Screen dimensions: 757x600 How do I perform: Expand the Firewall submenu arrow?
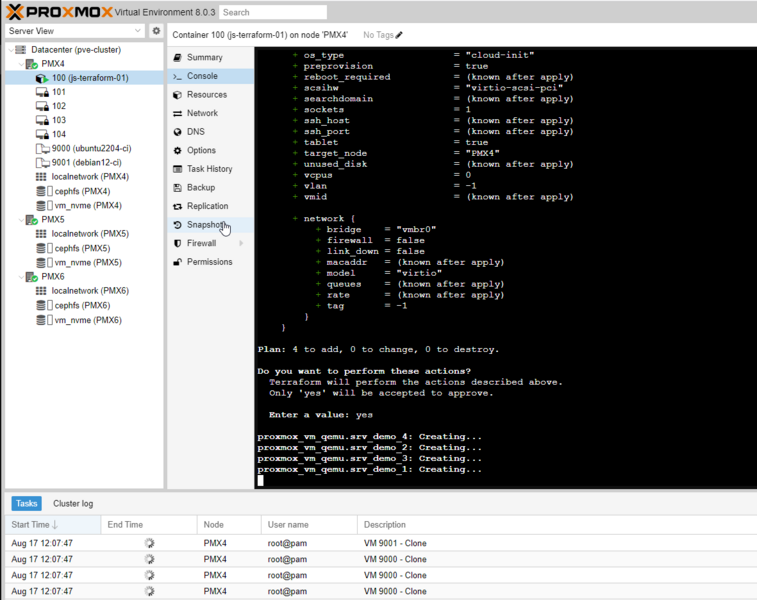click(241, 243)
